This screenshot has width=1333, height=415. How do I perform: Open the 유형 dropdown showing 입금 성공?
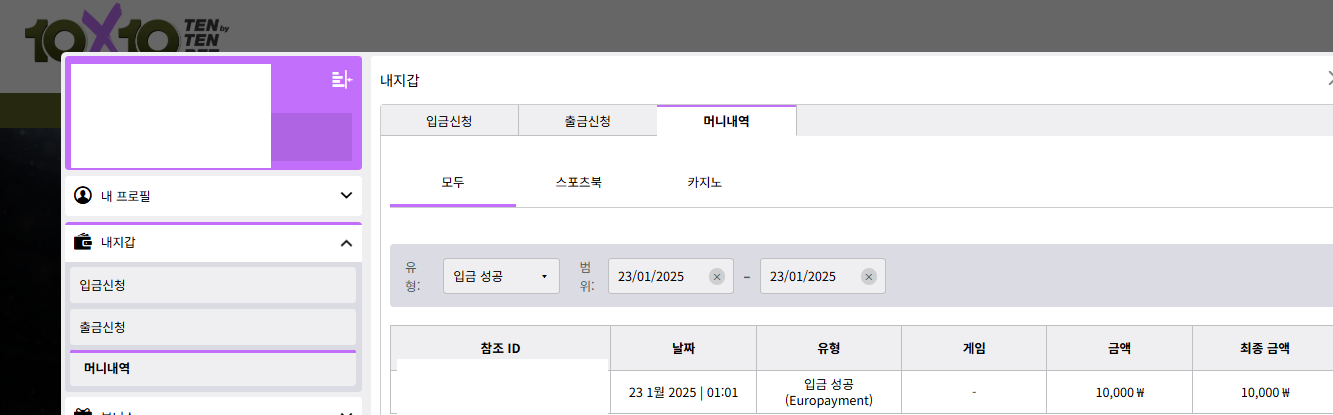click(501, 277)
